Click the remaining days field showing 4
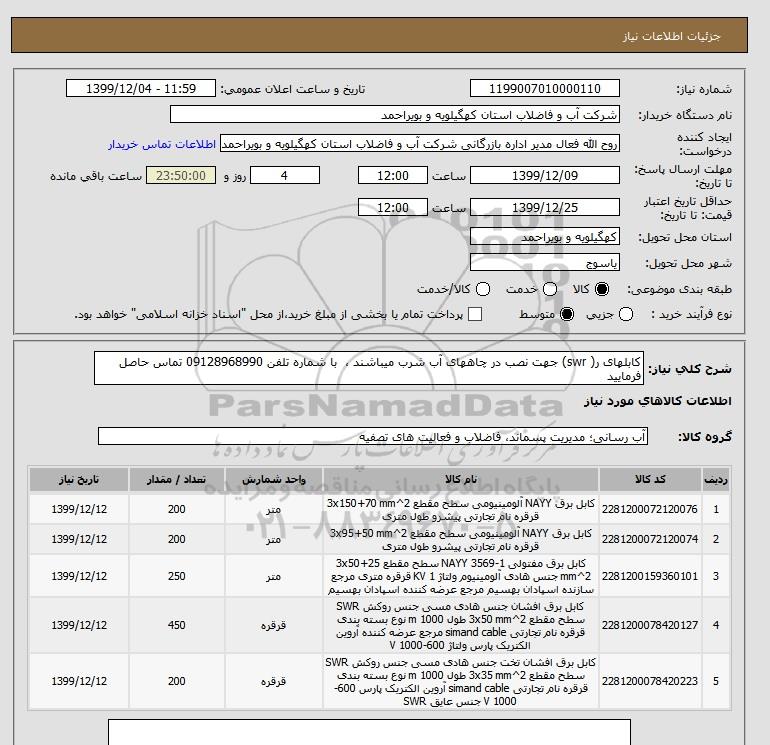This screenshot has width=770, height=745. [x=285, y=175]
